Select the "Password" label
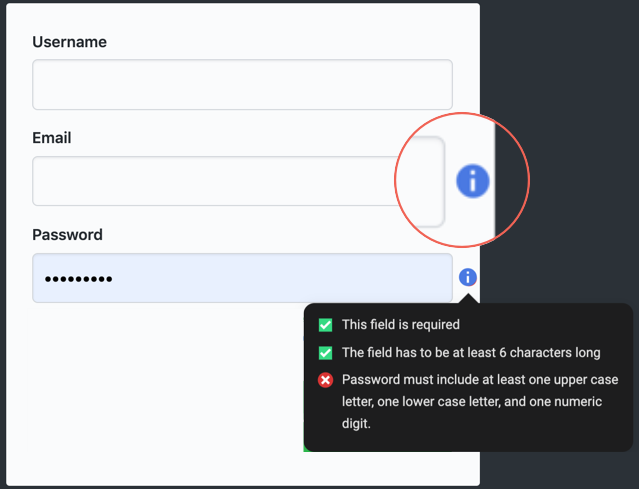 click(x=67, y=235)
